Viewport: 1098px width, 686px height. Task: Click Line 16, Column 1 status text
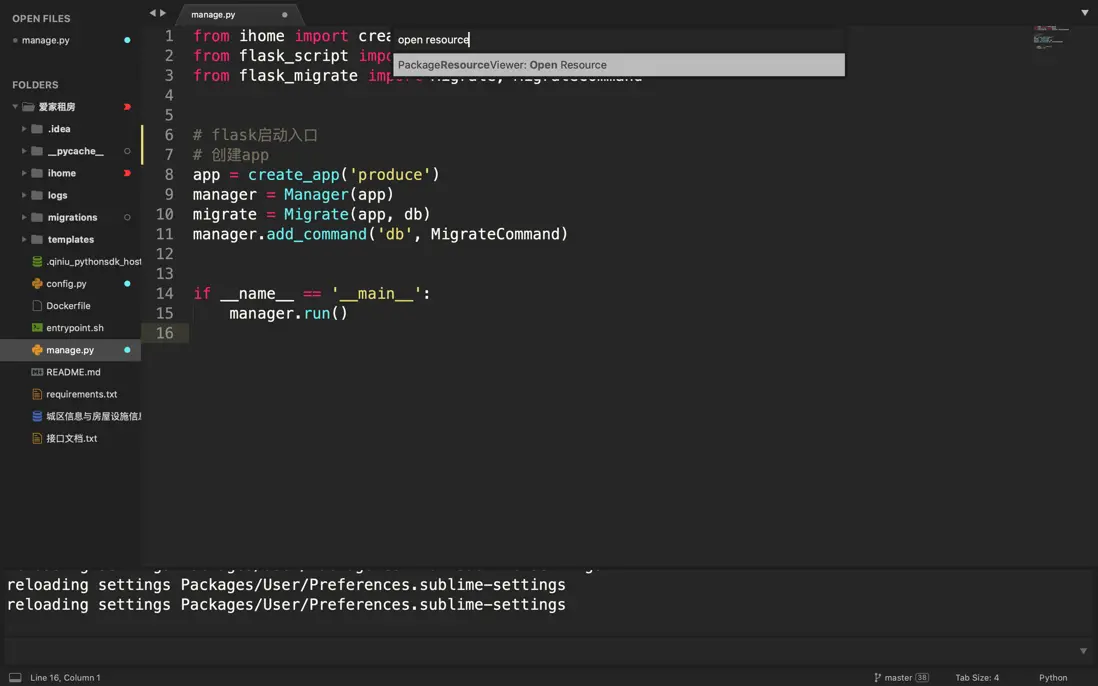(x=65, y=678)
